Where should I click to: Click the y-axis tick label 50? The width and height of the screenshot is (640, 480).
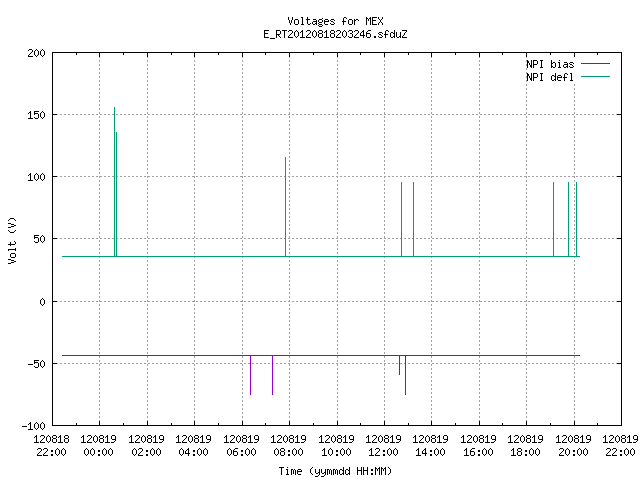click(40, 239)
